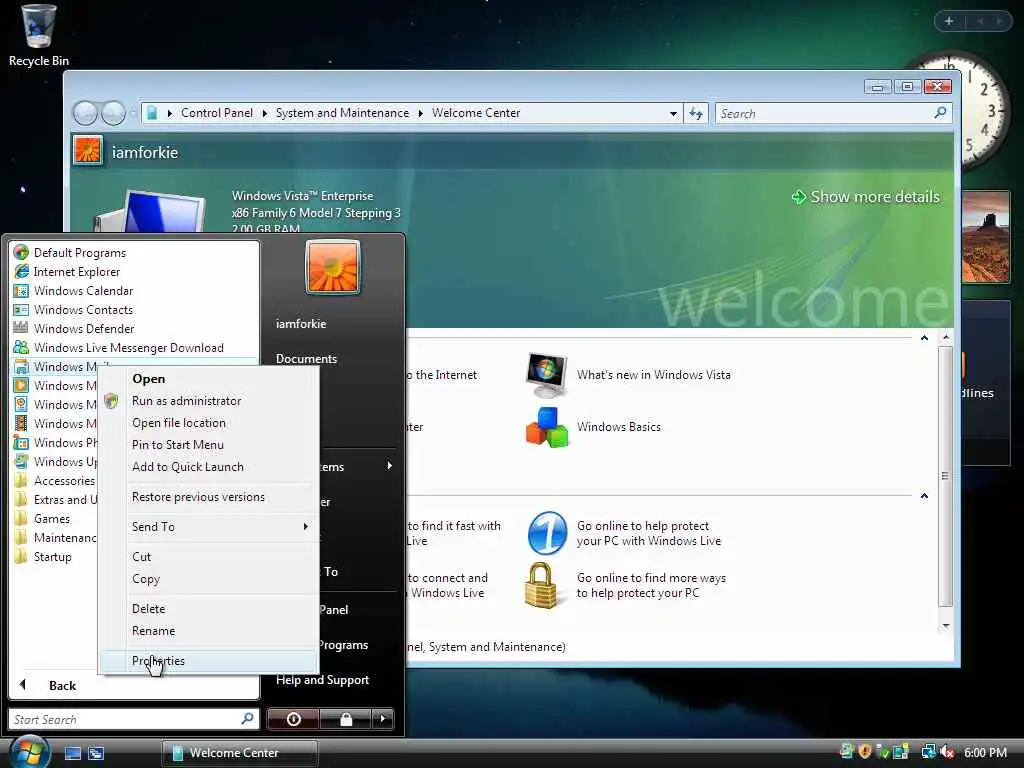
Task: Open the Windows Basics cubes icon
Action: [x=546, y=427]
